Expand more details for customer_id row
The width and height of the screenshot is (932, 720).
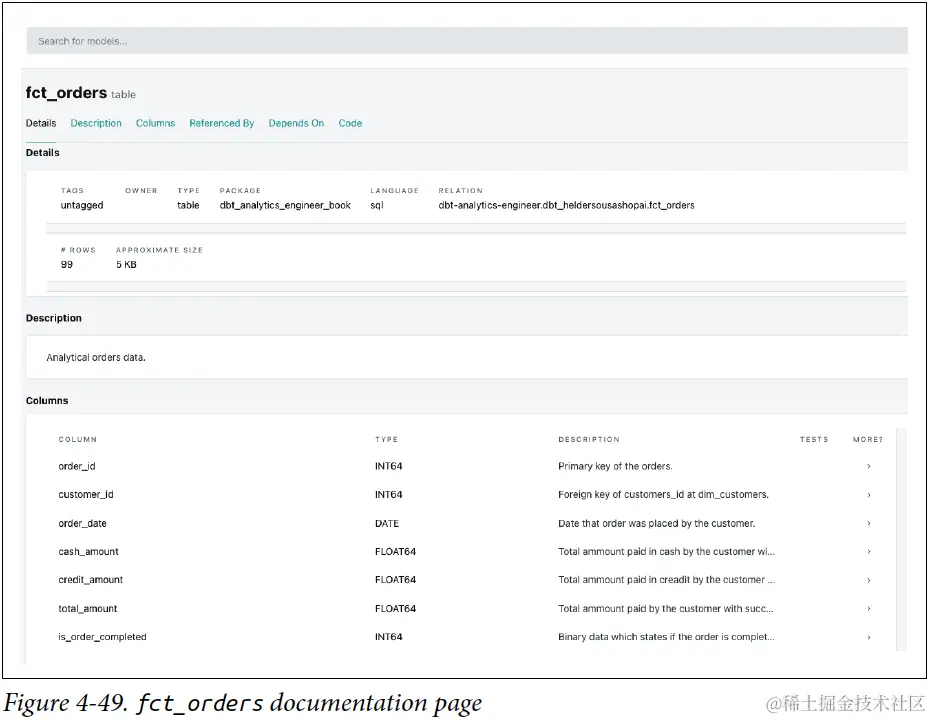tap(868, 495)
